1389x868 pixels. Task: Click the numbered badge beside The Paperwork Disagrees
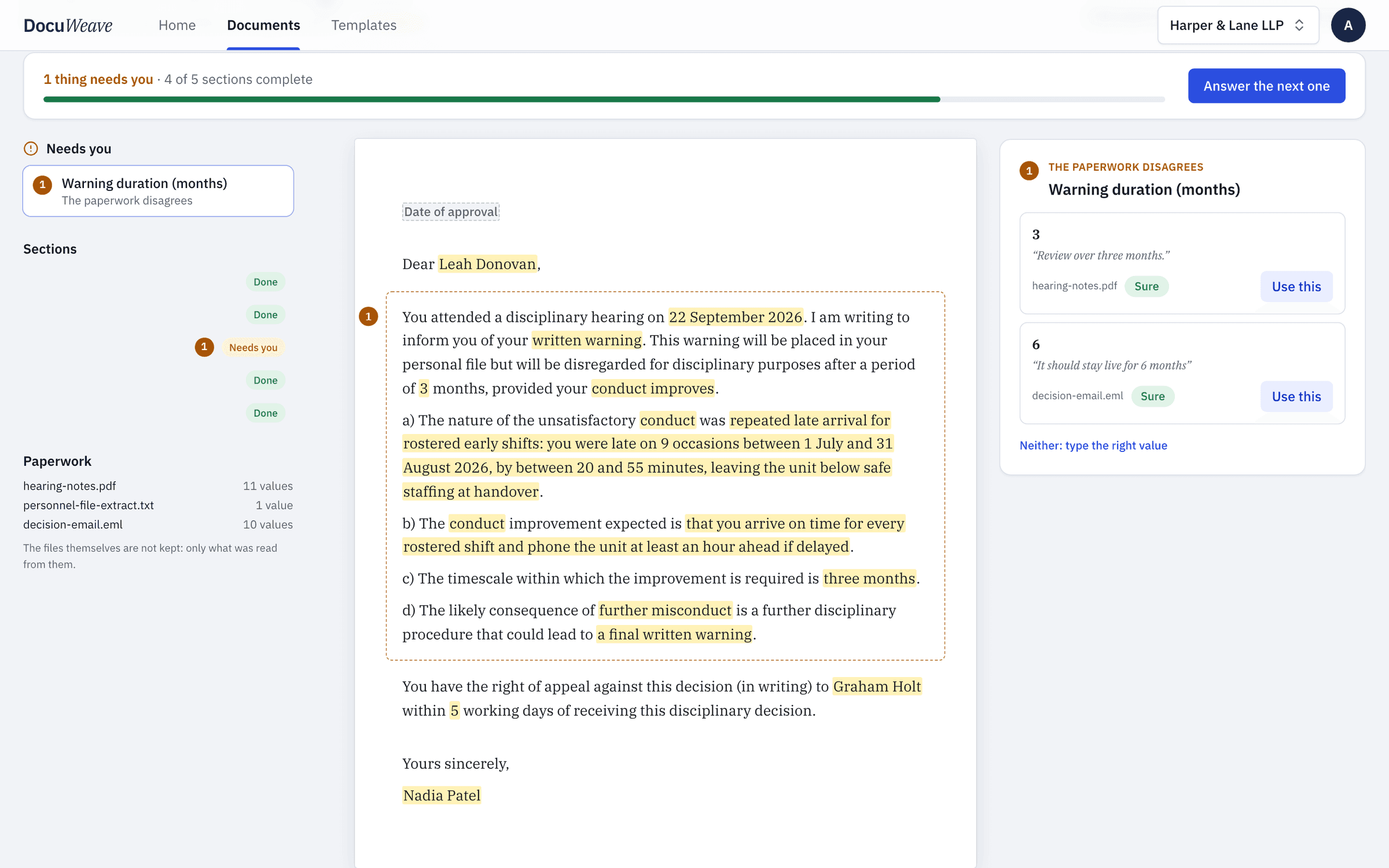[x=1029, y=171]
